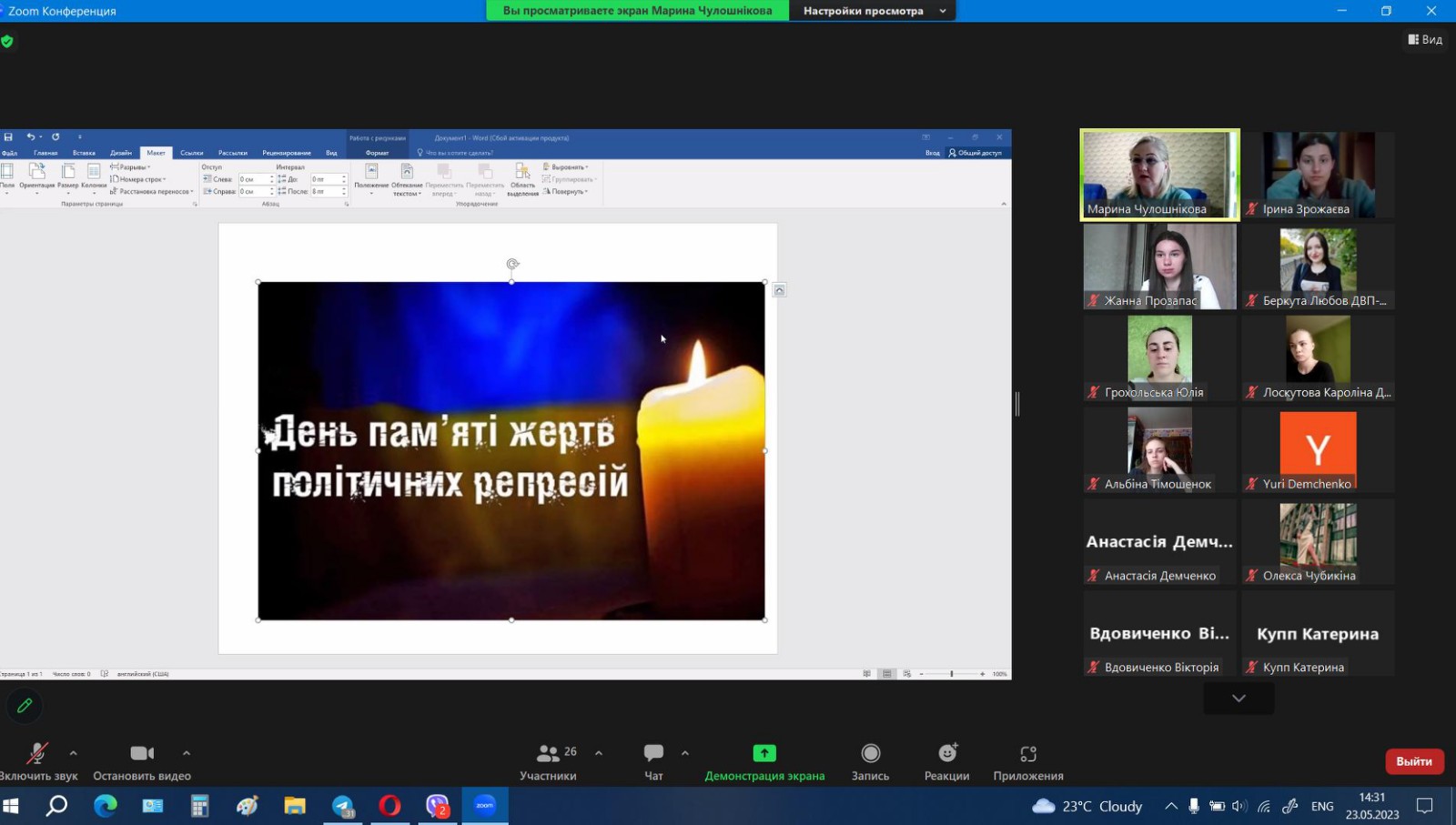Unmute microphone with Включить звук
This screenshot has height=825, width=1456.
point(36,753)
